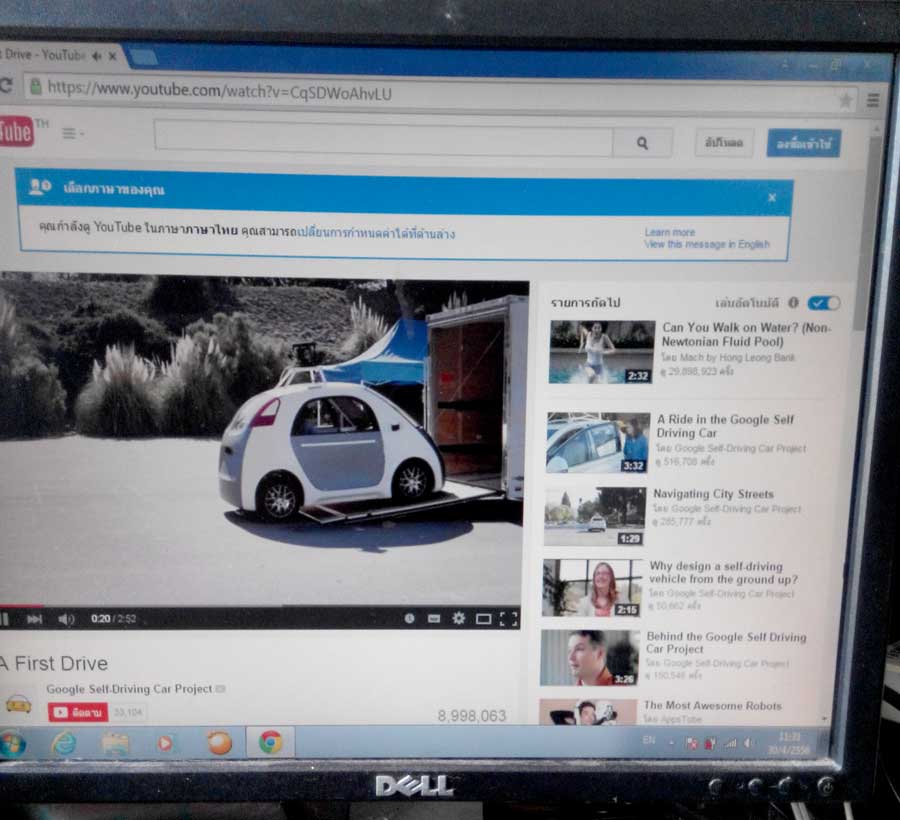Viewport: 900px width, 820px height.
Task: Bookmark the page with the star icon
Action: pyautogui.click(x=845, y=100)
